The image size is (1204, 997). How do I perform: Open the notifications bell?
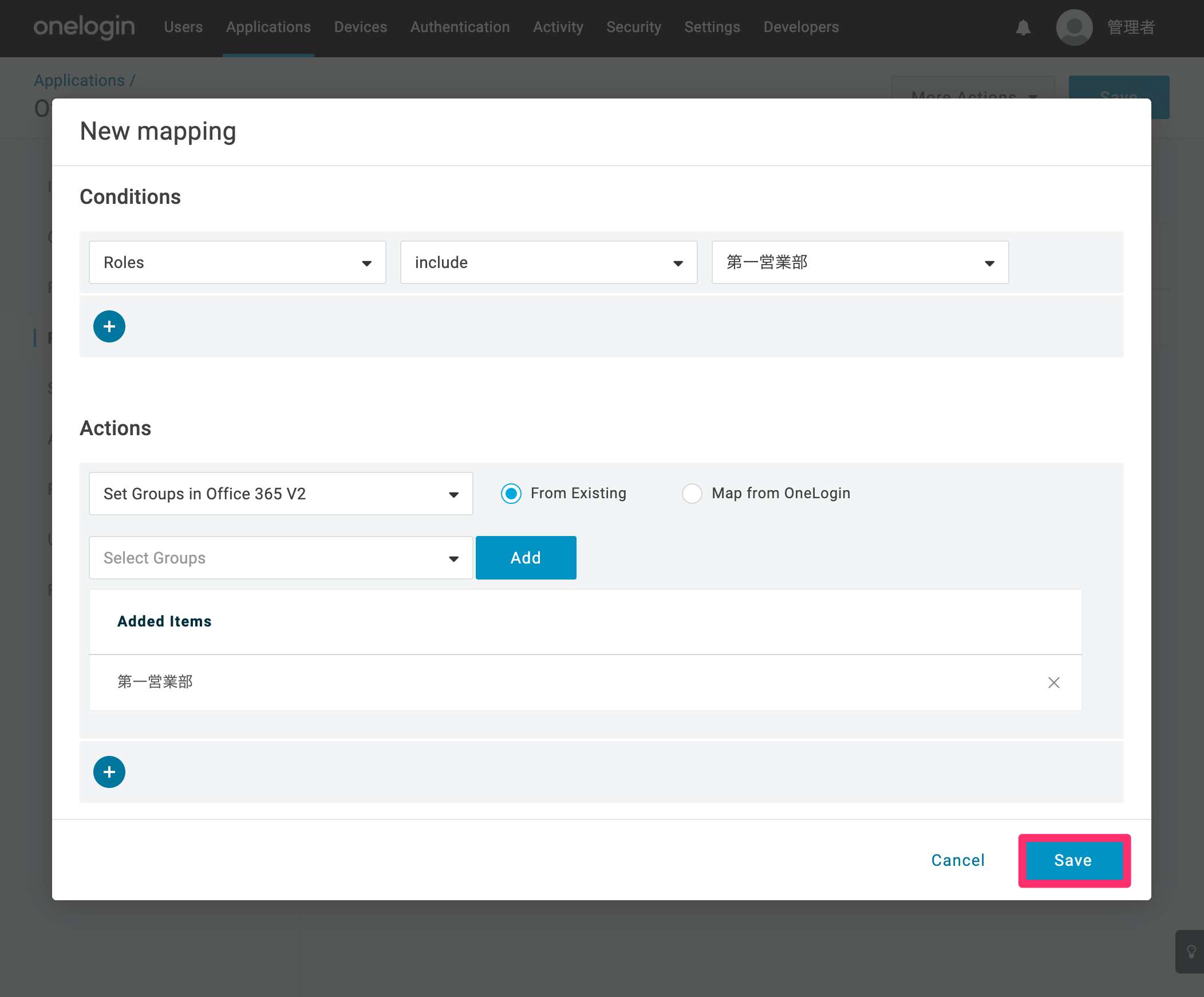(x=1024, y=27)
